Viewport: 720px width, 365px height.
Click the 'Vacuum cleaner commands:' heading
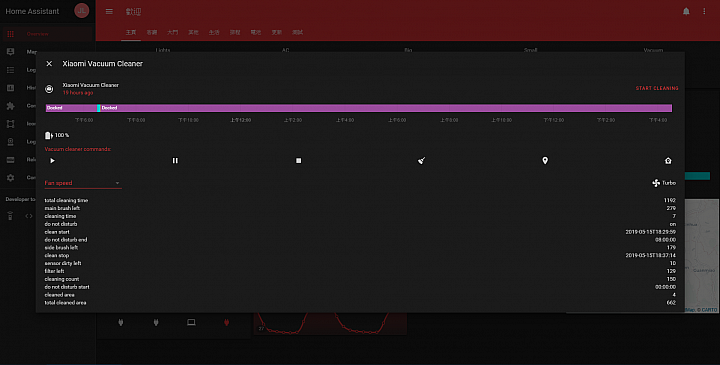point(78,149)
